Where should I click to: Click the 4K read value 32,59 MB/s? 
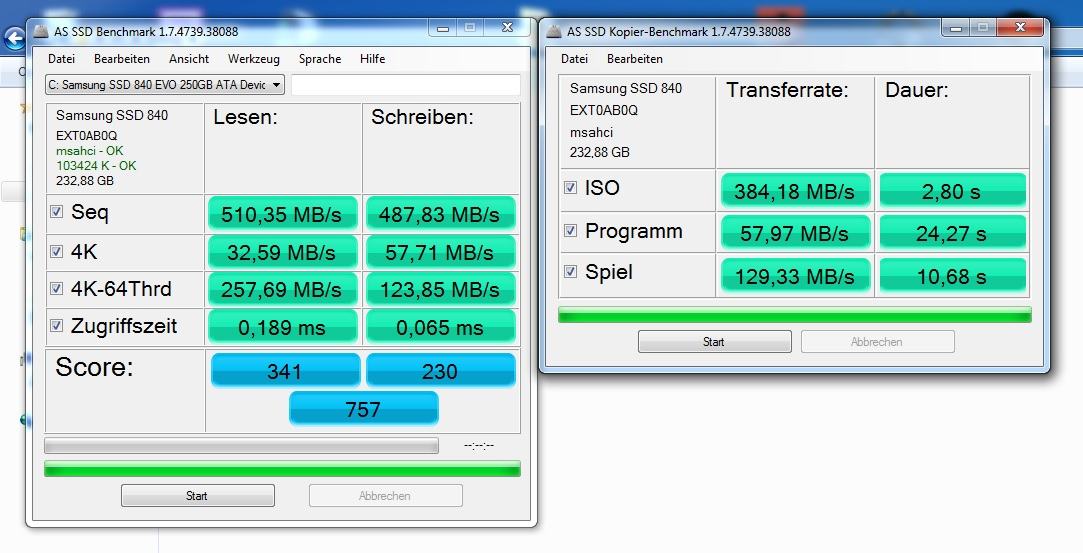click(282, 252)
